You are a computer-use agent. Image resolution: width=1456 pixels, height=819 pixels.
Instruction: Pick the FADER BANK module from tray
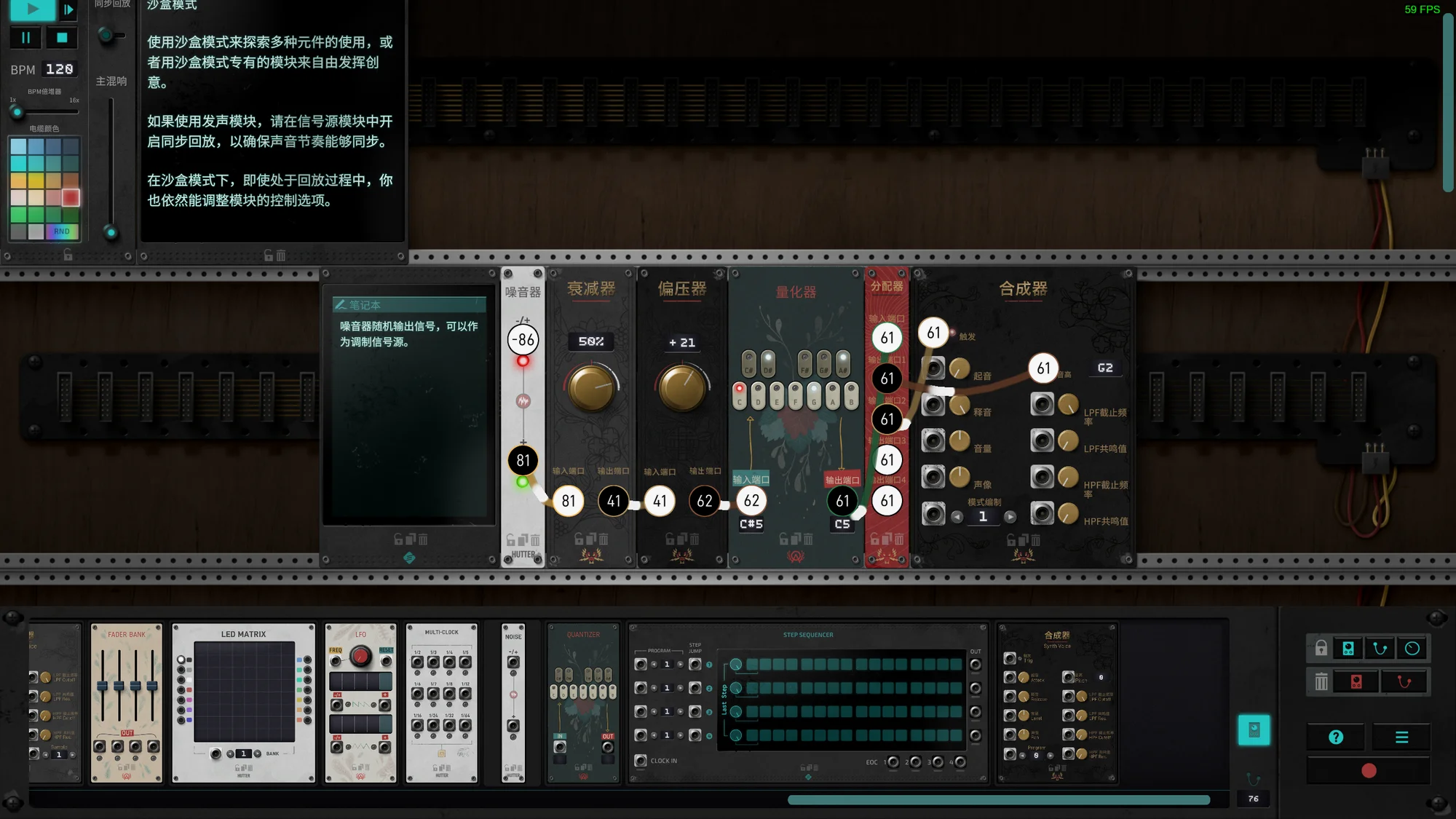(127, 703)
